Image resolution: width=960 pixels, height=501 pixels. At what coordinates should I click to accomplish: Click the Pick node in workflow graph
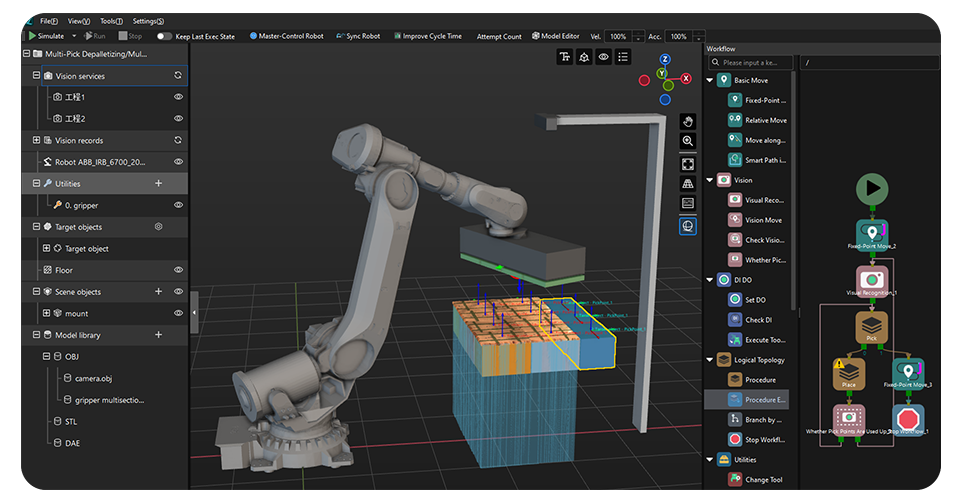pyautogui.click(x=871, y=327)
